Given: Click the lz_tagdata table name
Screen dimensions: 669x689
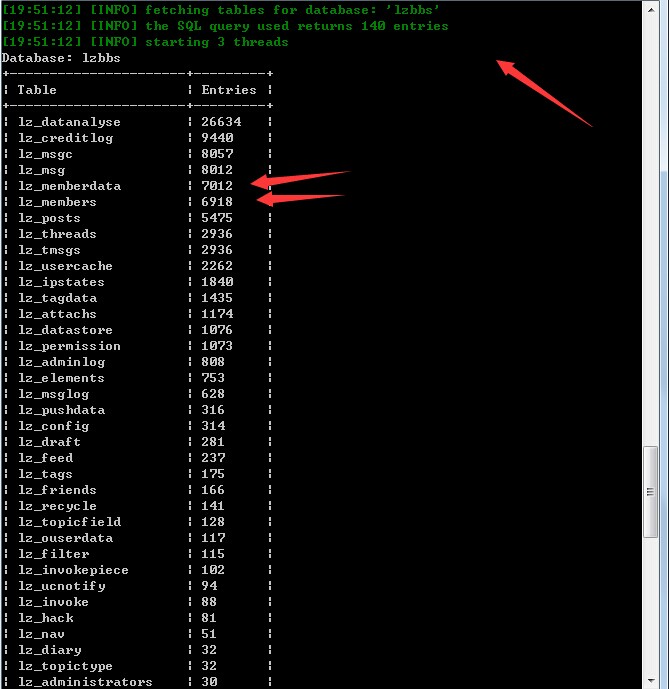Looking at the screenshot, I should point(57,298).
